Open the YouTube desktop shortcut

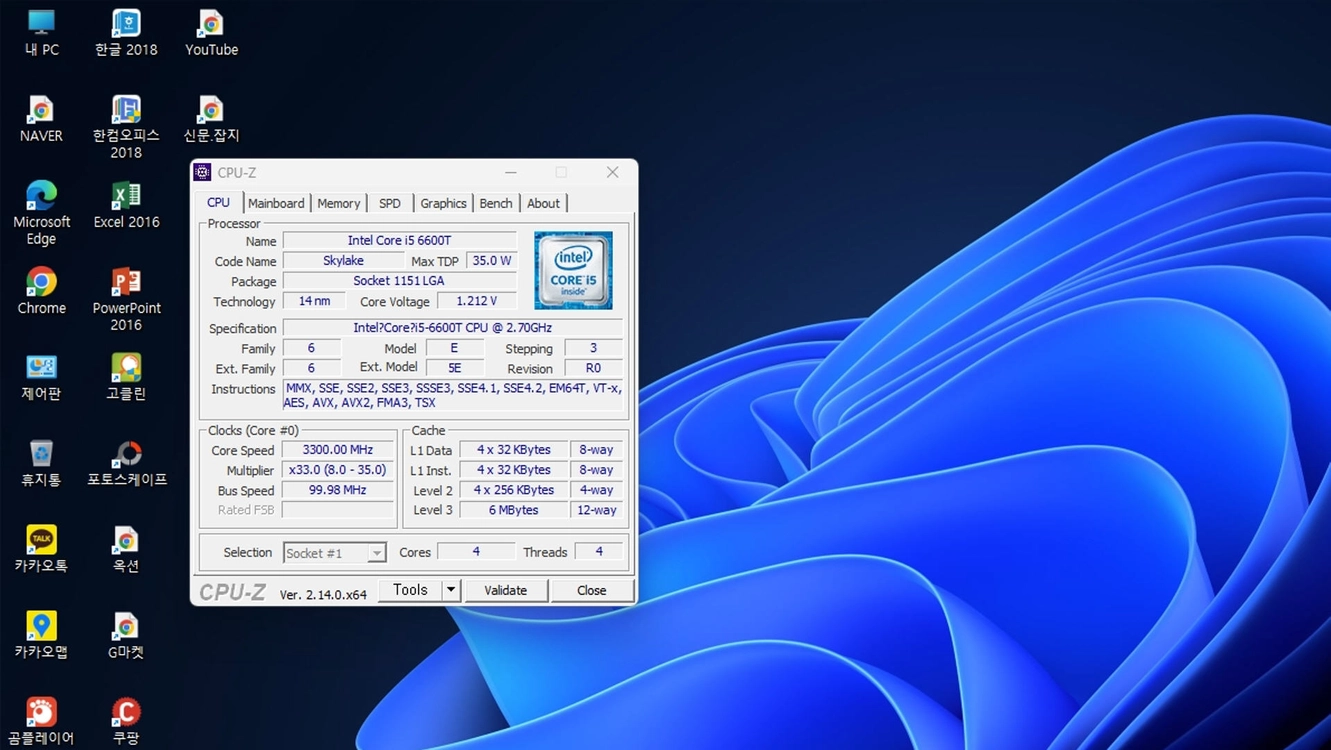point(211,33)
